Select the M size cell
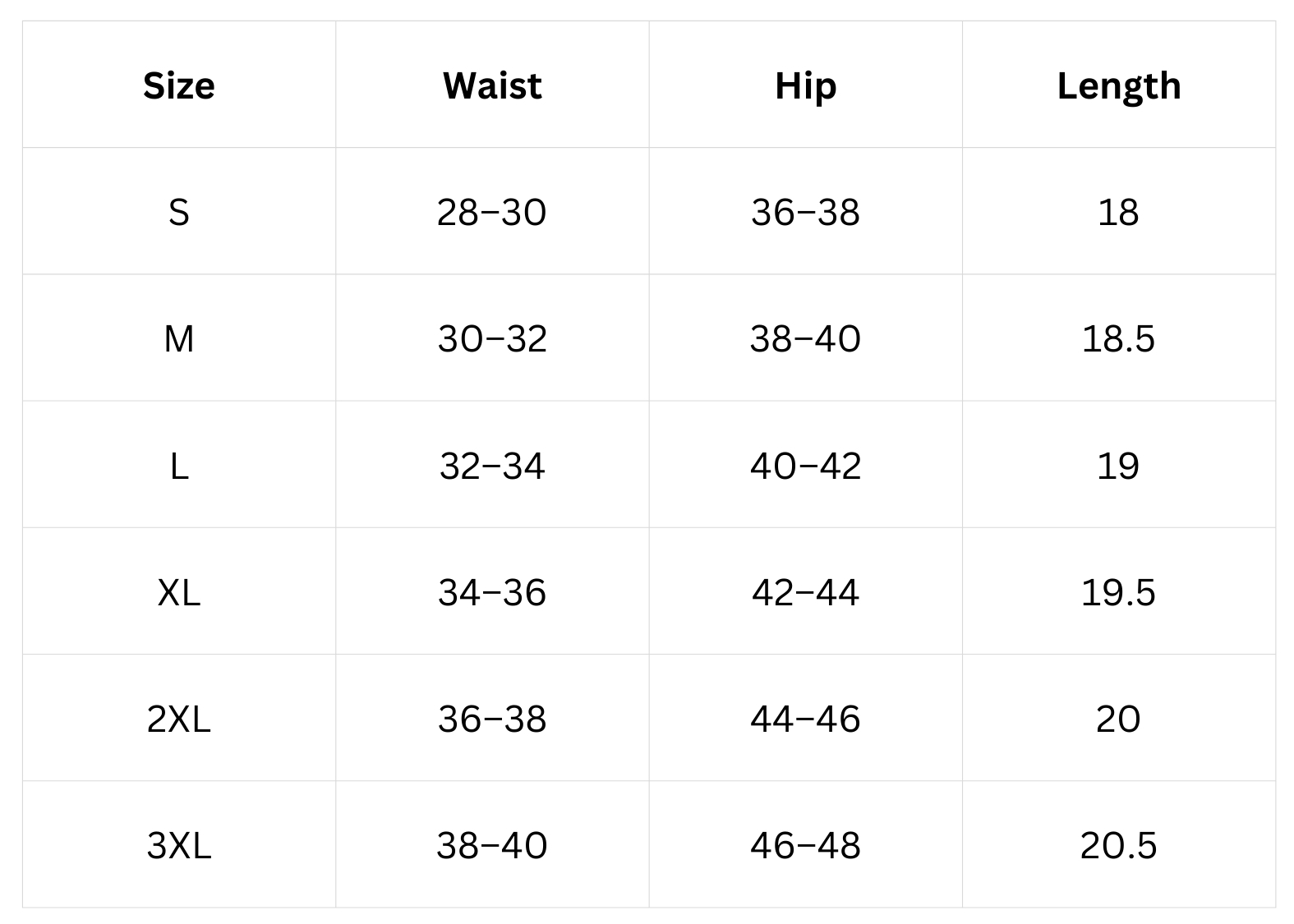The width and height of the screenshot is (1294, 924). [x=179, y=338]
